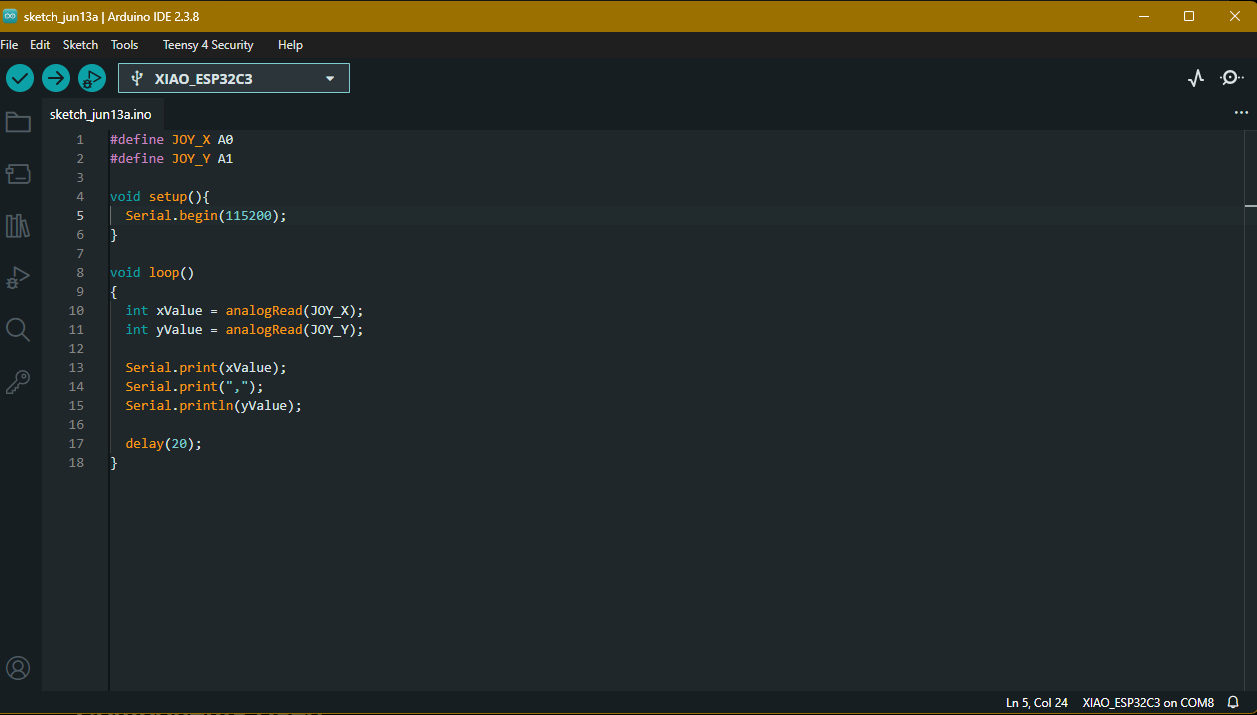
Task: Click the Serial.println(yValue) line
Action: tap(214, 406)
